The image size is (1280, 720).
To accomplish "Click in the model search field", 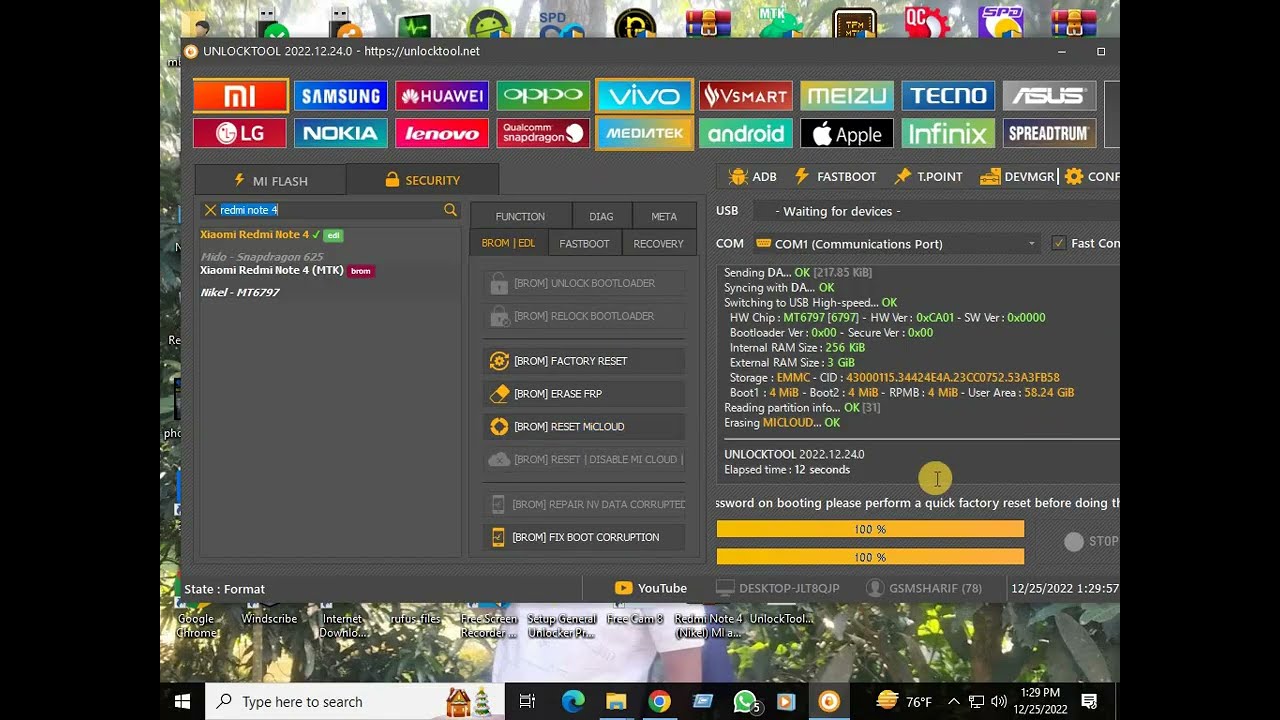I will click(330, 210).
